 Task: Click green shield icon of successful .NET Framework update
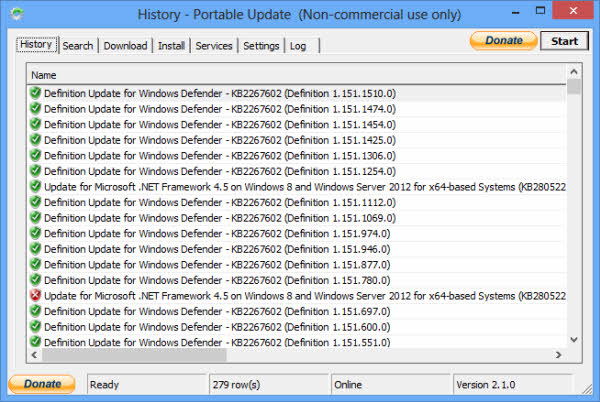[x=35, y=186]
